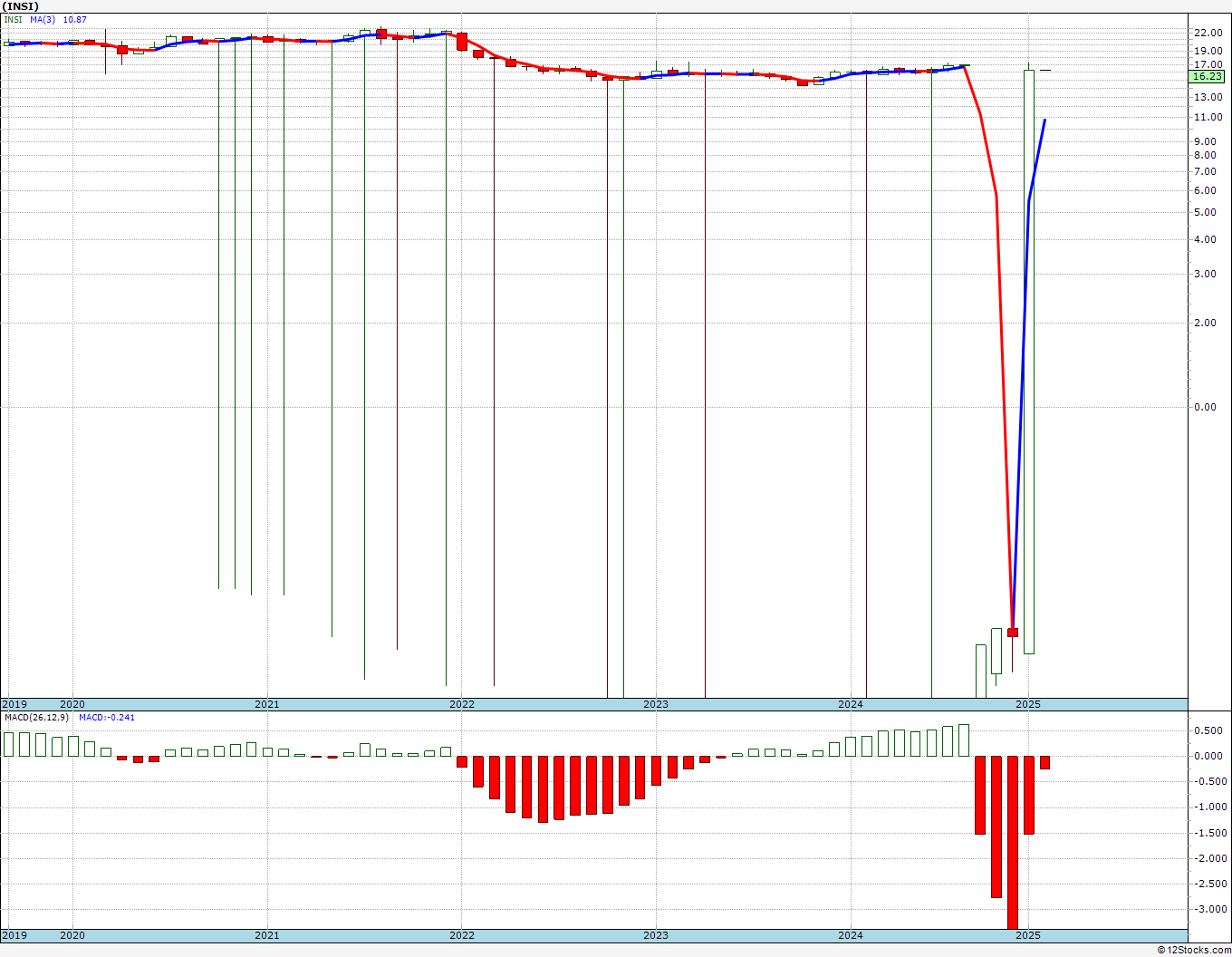The height and width of the screenshot is (957, 1232).
Task: Select the 11.00 price axis label
Action: (1208, 117)
